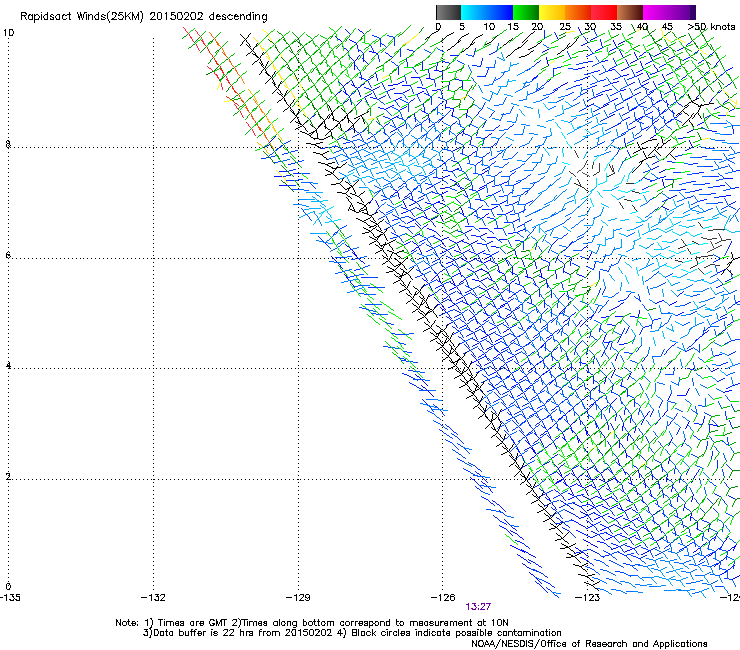Click the '10' latitude axis label
Viewport: 740px width, 650px height.
click(x=8, y=33)
